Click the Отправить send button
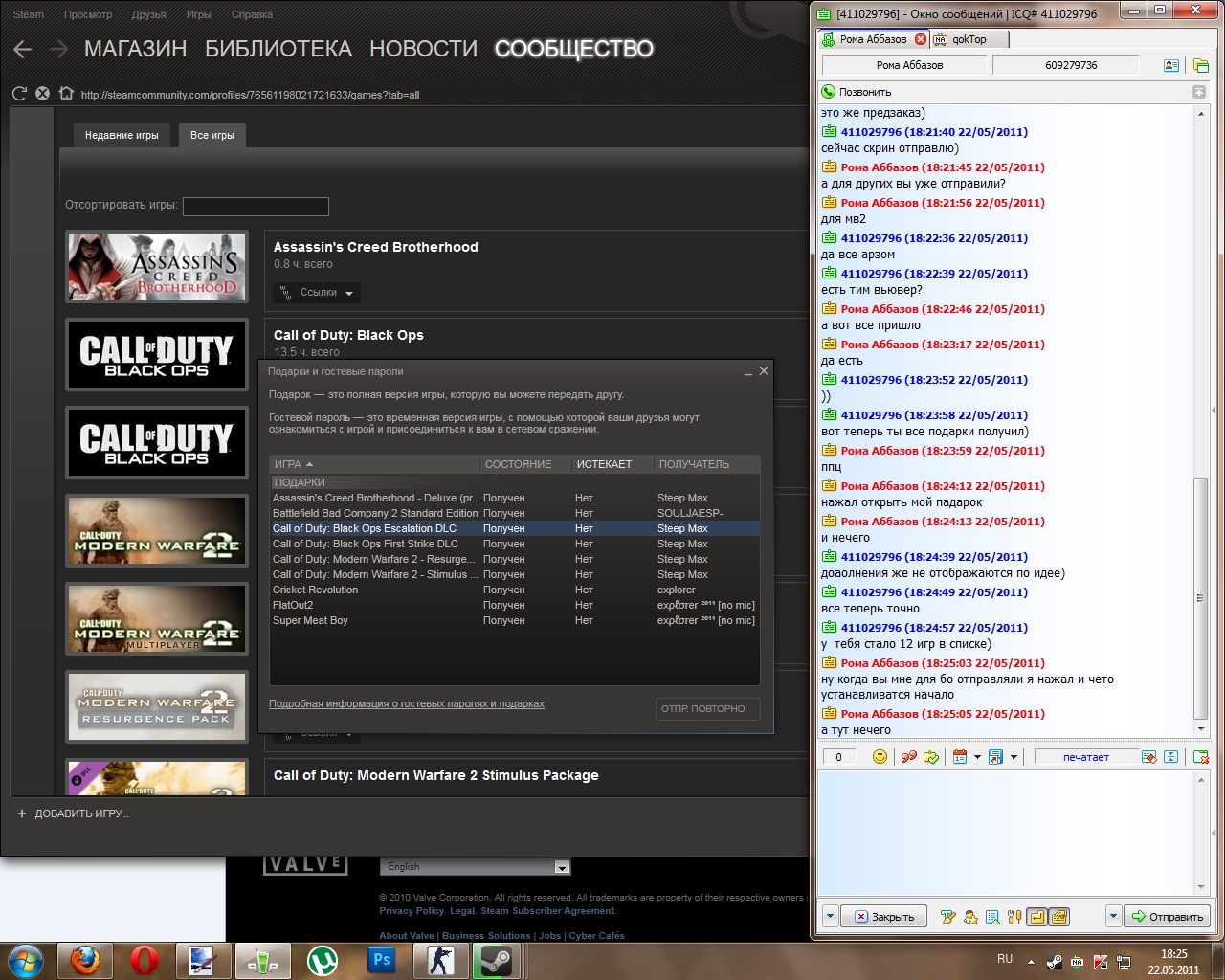 [x=1167, y=917]
